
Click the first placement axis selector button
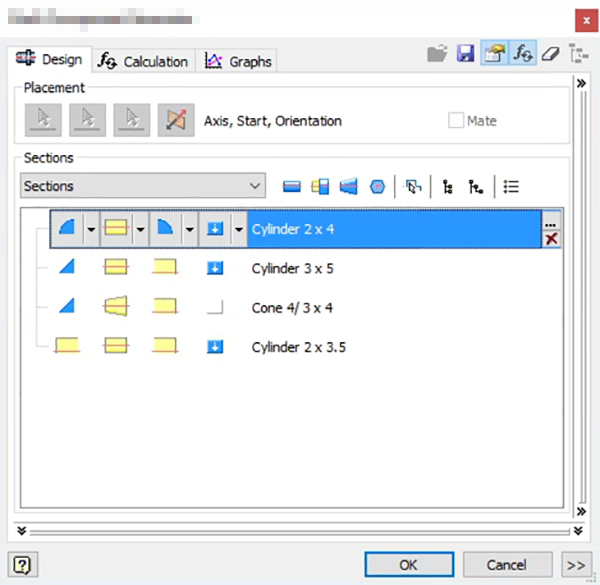click(43, 120)
